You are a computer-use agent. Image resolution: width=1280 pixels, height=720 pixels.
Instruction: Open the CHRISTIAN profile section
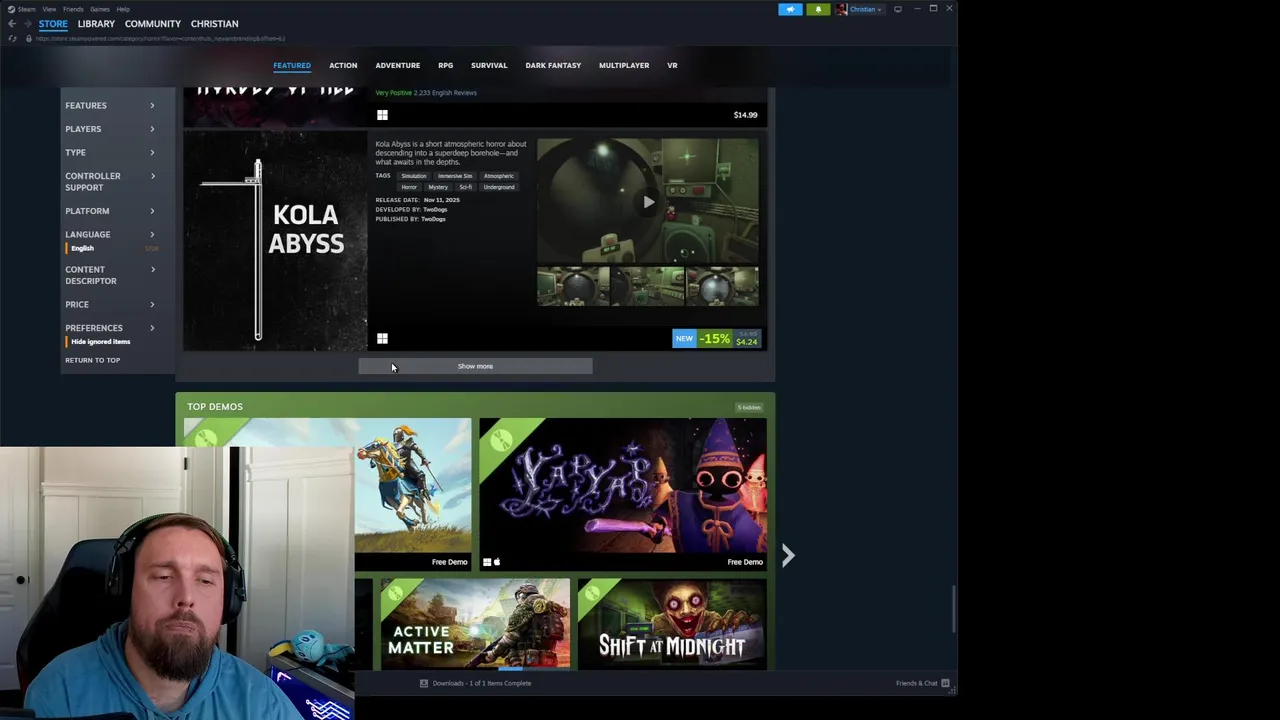(x=214, y=24)
